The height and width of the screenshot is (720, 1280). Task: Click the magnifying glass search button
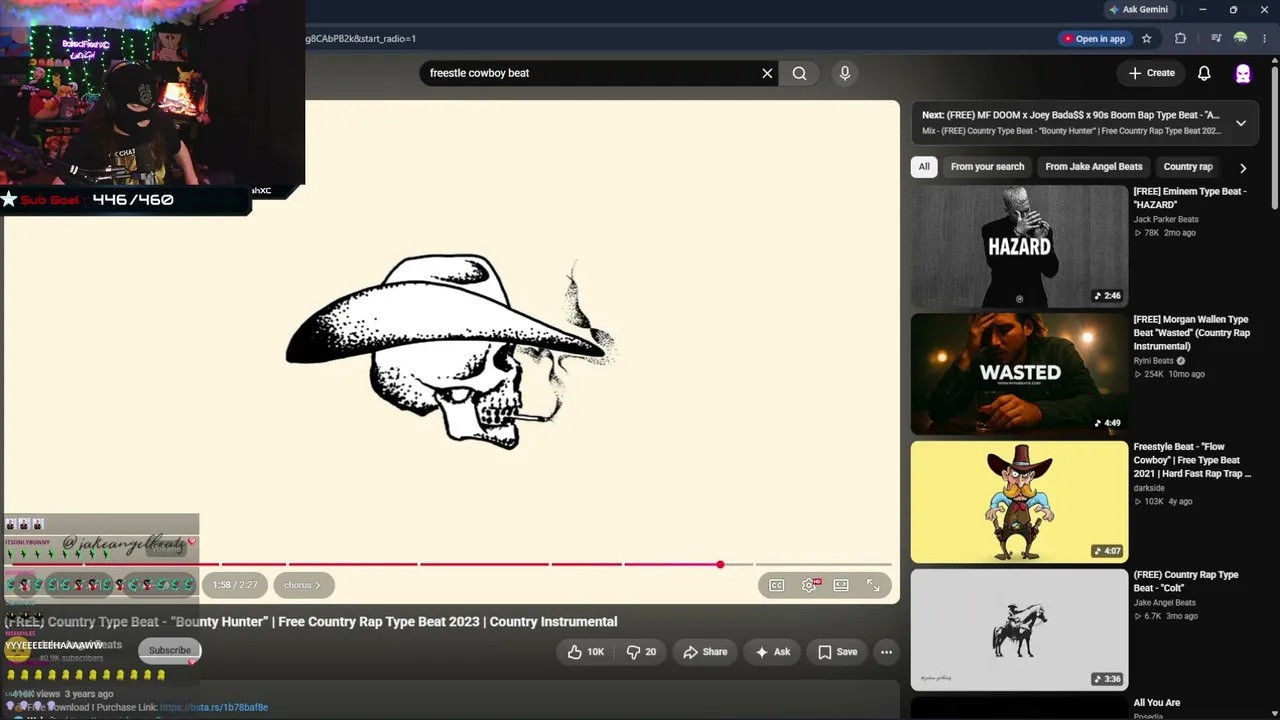[799, 73]
